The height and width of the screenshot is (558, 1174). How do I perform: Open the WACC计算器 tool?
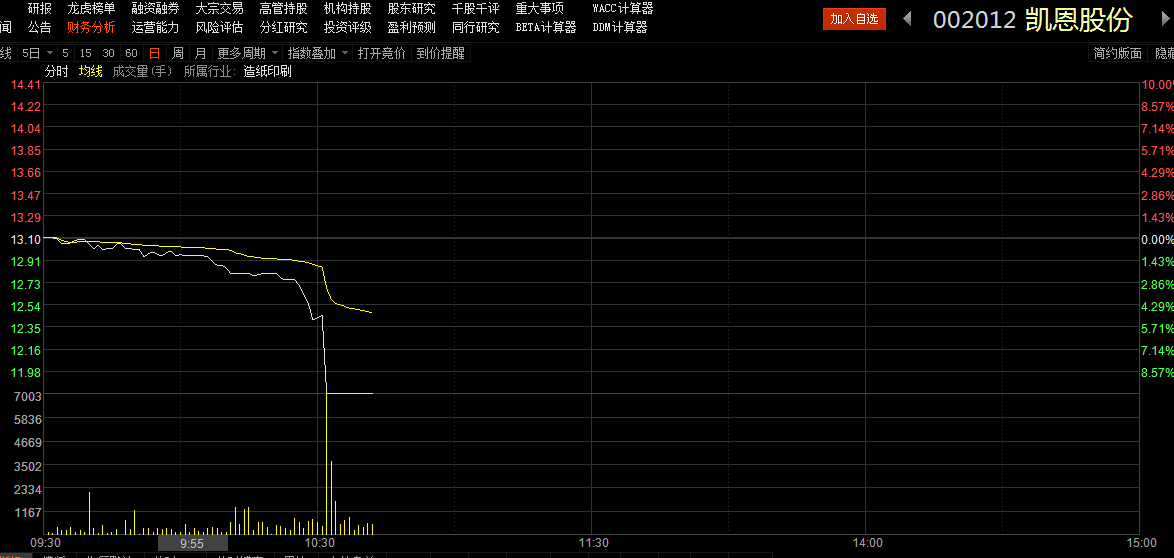pos(622,8)
